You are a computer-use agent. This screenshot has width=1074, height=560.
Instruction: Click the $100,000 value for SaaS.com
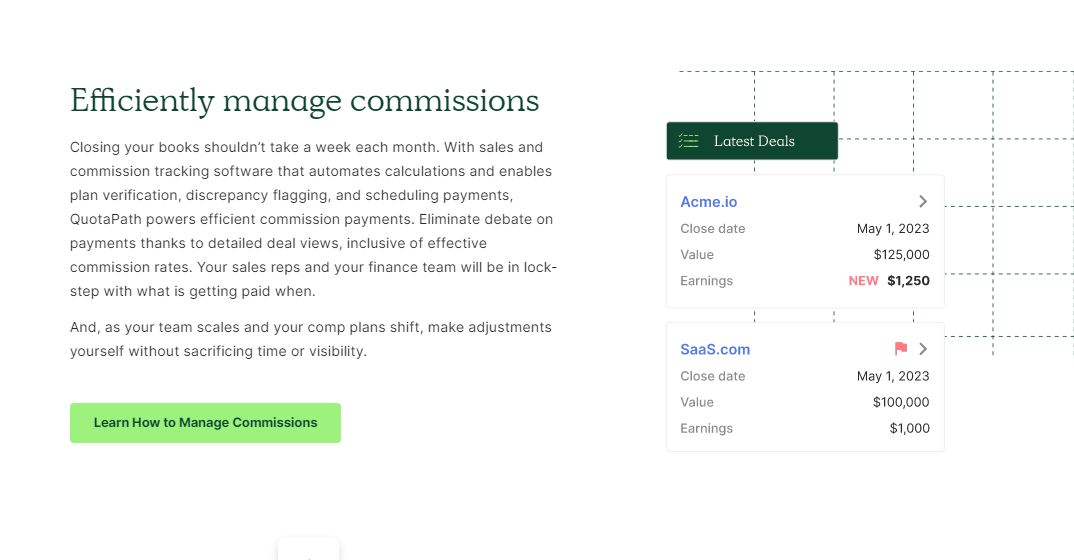tap(901, 403)
